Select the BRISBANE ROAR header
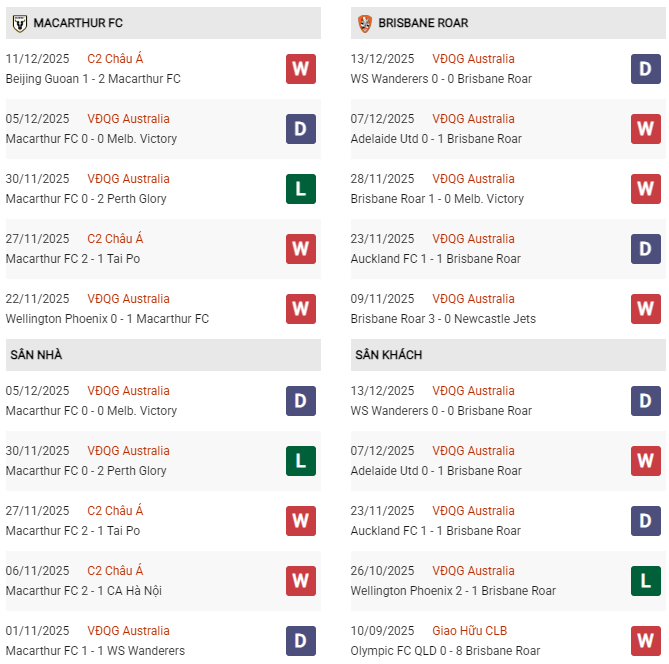 [x=423, y=22]
